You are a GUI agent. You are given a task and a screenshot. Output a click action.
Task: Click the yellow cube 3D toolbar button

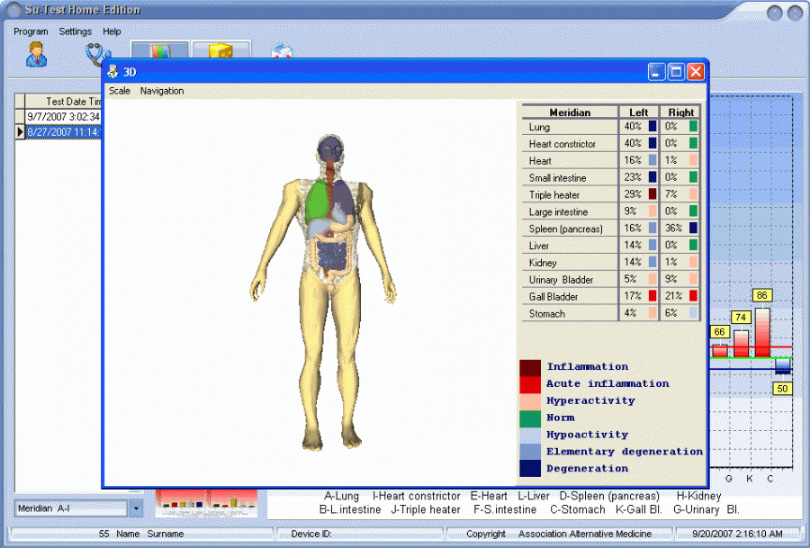click(x=221, y=52)
